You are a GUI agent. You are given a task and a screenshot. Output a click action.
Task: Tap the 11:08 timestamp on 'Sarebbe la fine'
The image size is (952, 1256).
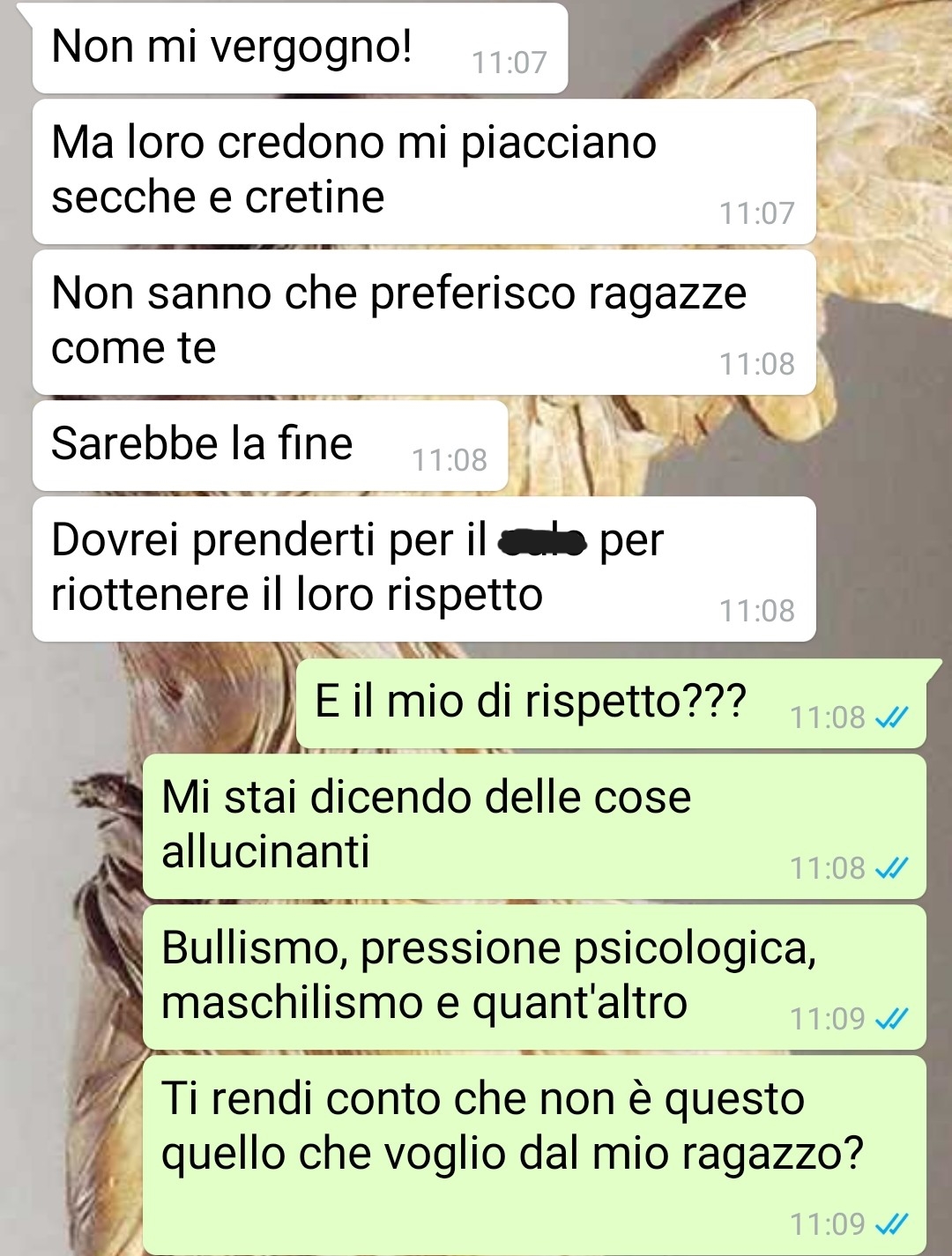tap(450, 460)
